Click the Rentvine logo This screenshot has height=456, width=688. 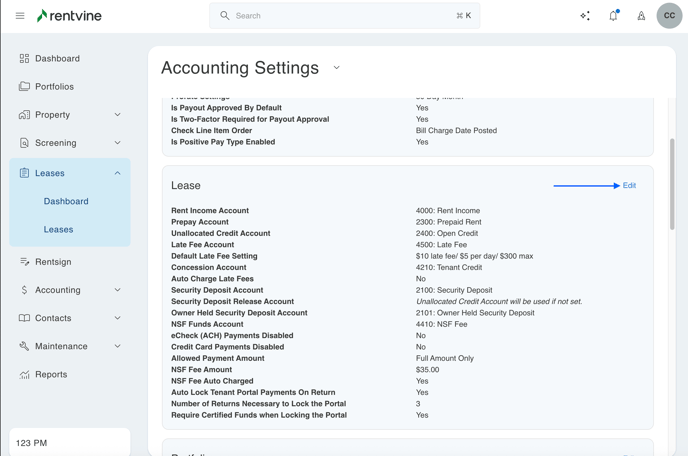[x=69, y=16]
